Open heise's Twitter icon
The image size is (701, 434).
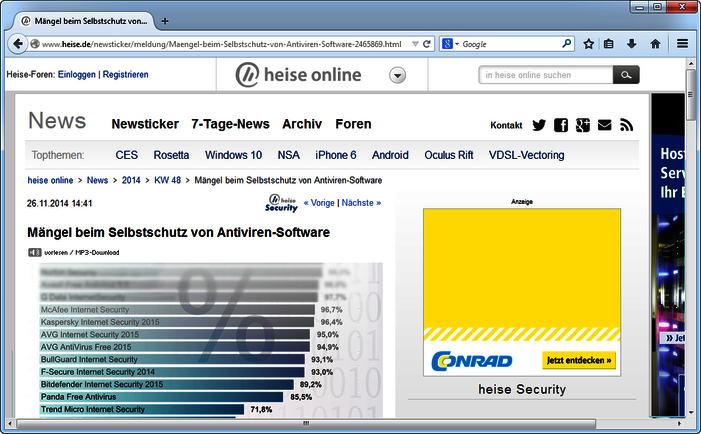(539, 125)
